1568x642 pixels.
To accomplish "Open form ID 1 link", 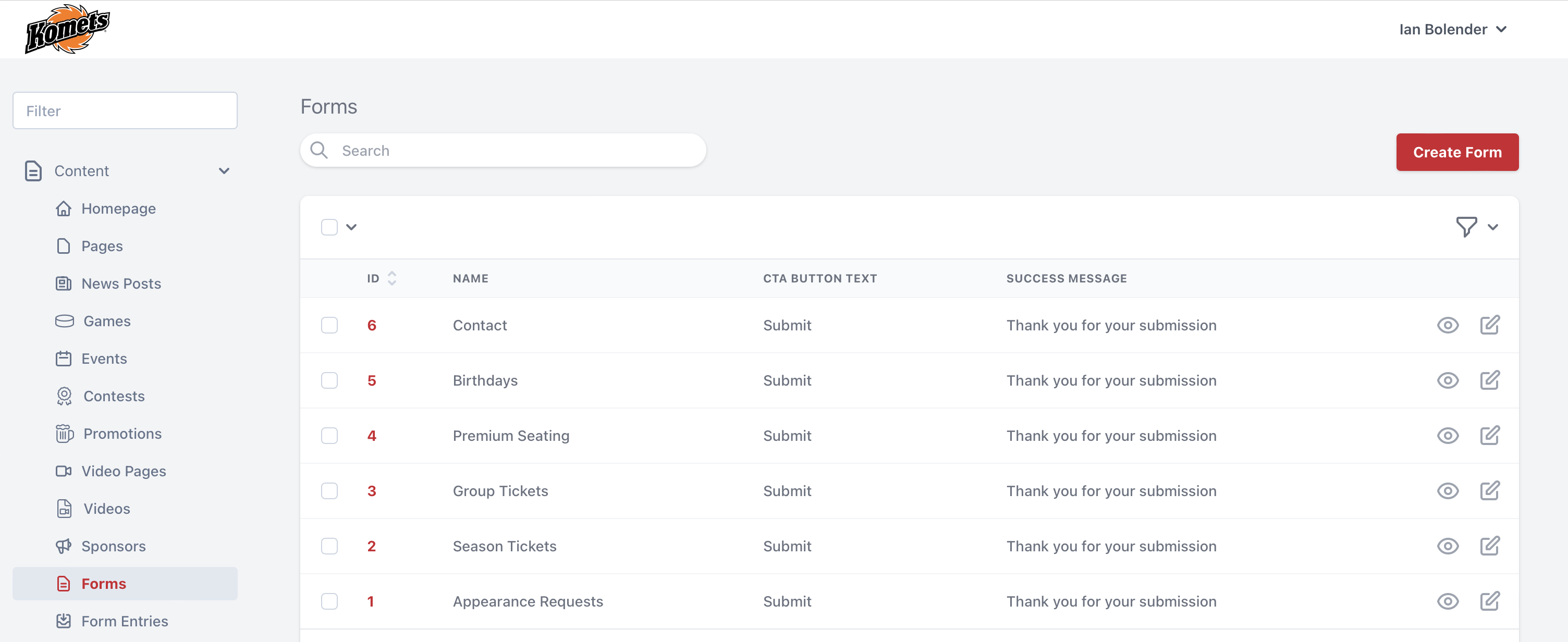I will coord(371,601).
